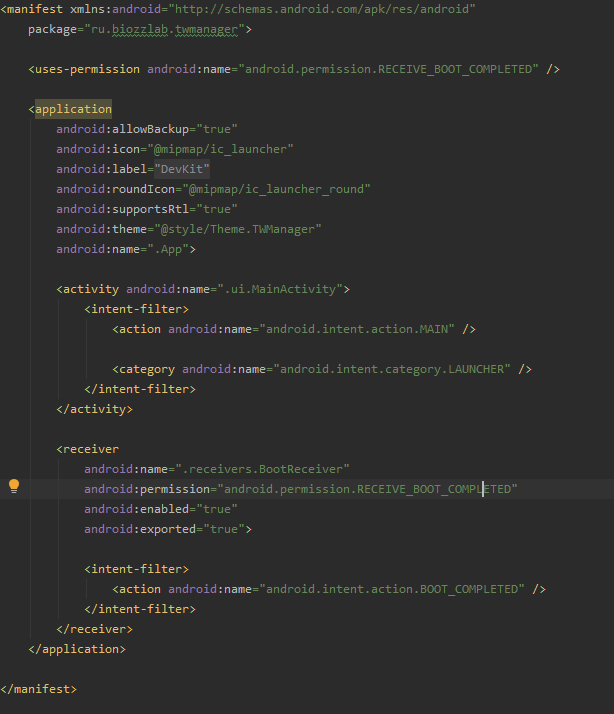Select RECEIVE_BOOT_COMPLETED in uses-permission line
Screen dimensions: 614x714
pos(455,69)
